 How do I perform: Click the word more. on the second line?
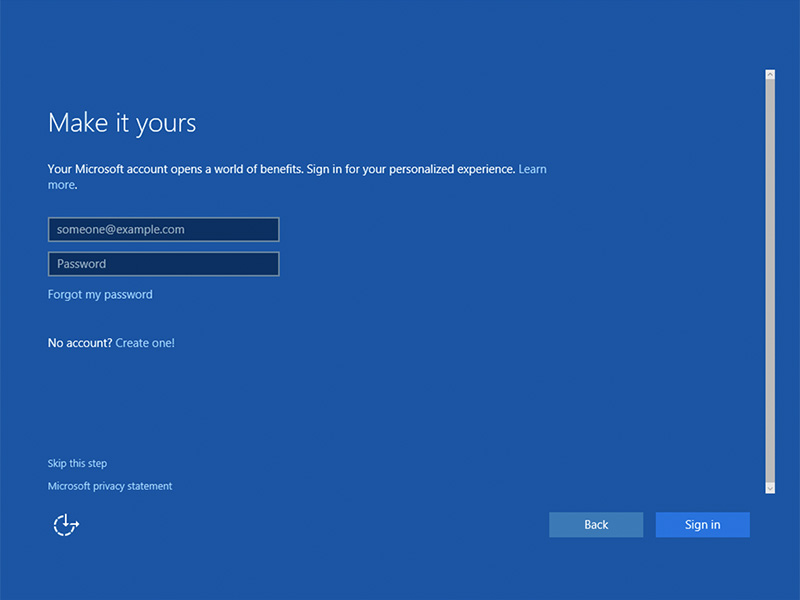[x=62, y=185]
